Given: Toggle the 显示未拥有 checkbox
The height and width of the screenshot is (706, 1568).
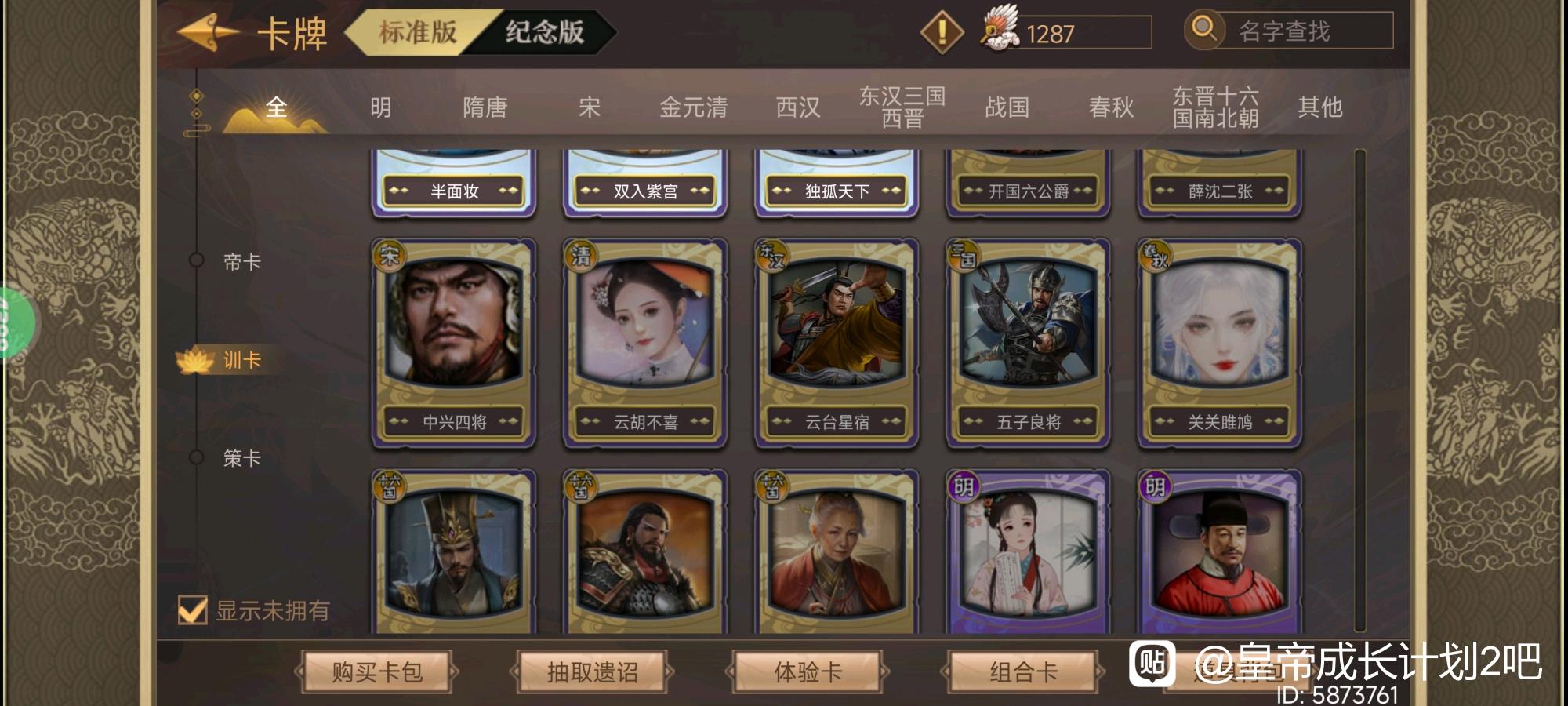Looking at the screenshot, I should click(192, 610).
